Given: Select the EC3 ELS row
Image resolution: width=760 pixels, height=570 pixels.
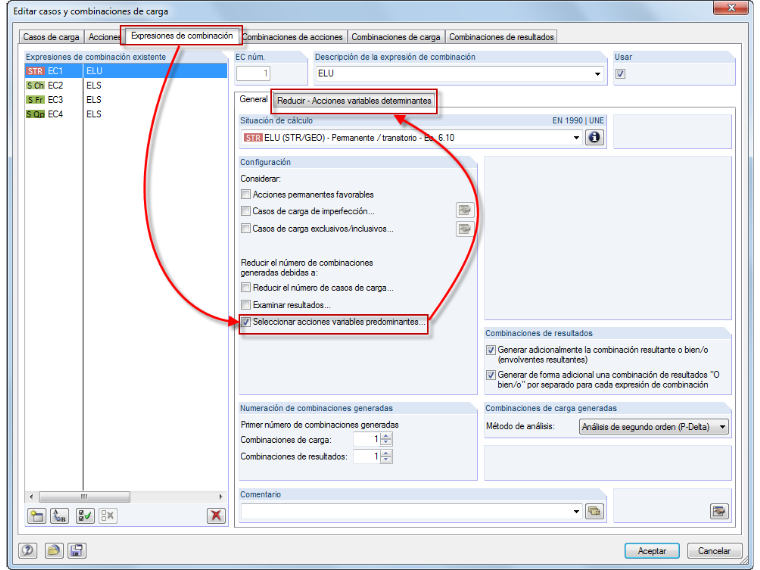Looking at the screenshot, I should tap(126, 100).
